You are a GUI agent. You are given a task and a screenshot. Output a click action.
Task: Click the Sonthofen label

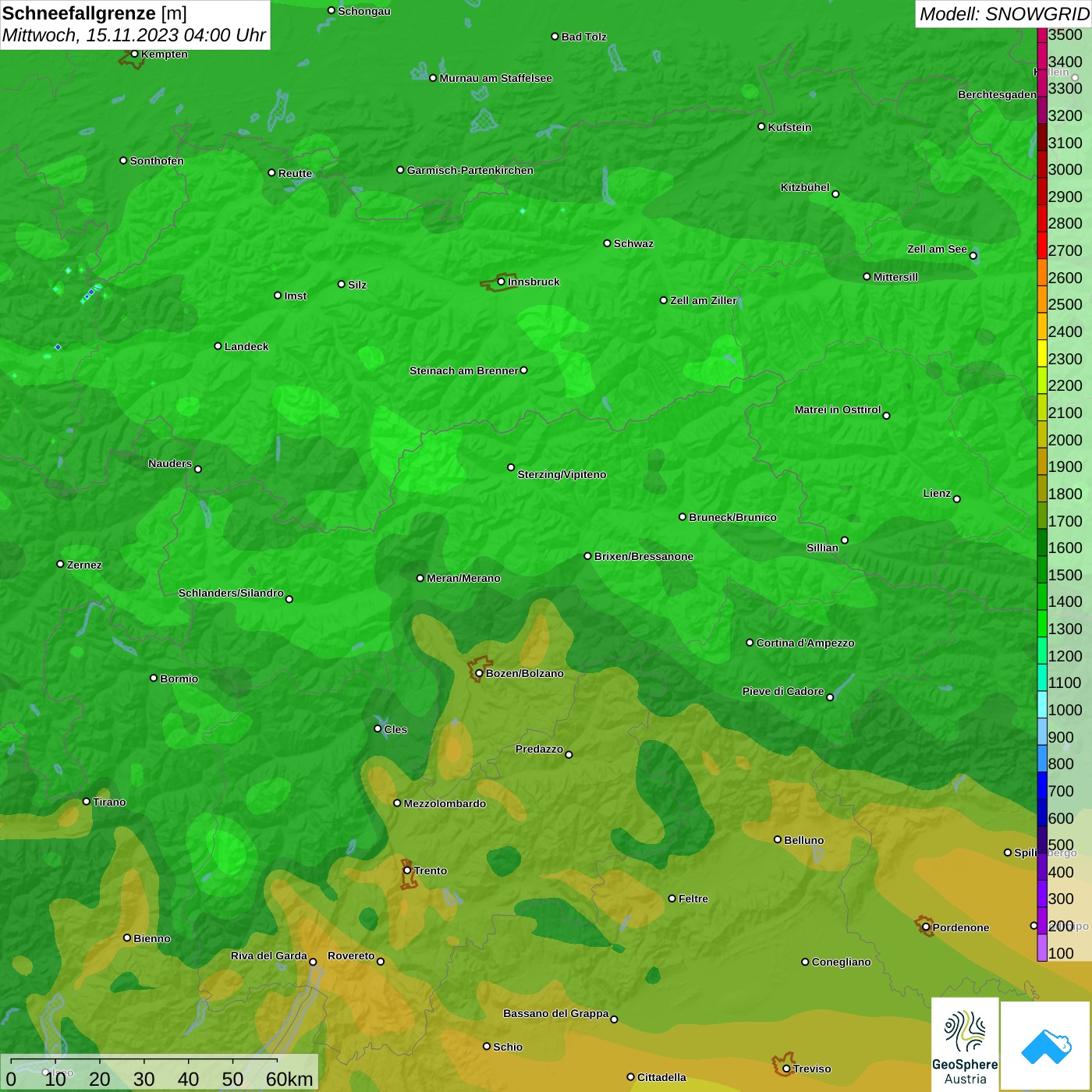coord(157,161)
